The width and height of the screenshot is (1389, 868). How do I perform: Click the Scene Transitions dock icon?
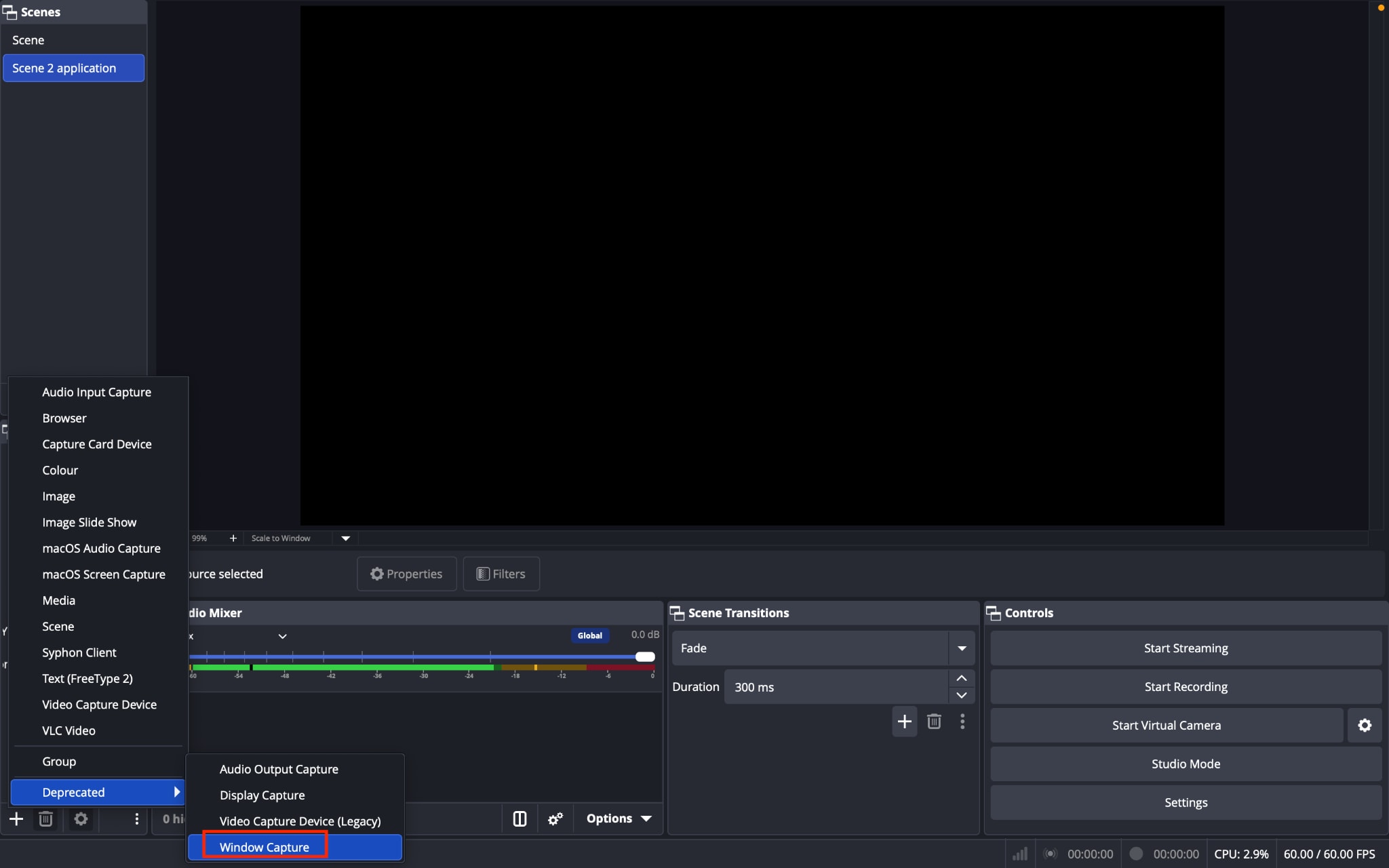[x=677, y=613]
